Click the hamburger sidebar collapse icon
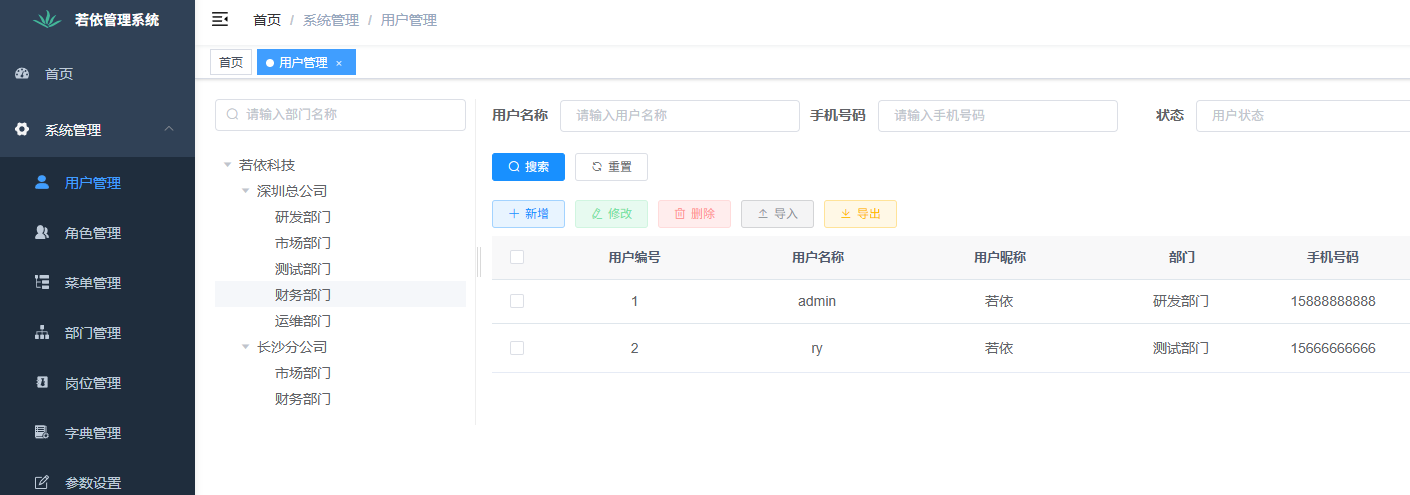This screenshot has width=1410, height=495. 220,19
